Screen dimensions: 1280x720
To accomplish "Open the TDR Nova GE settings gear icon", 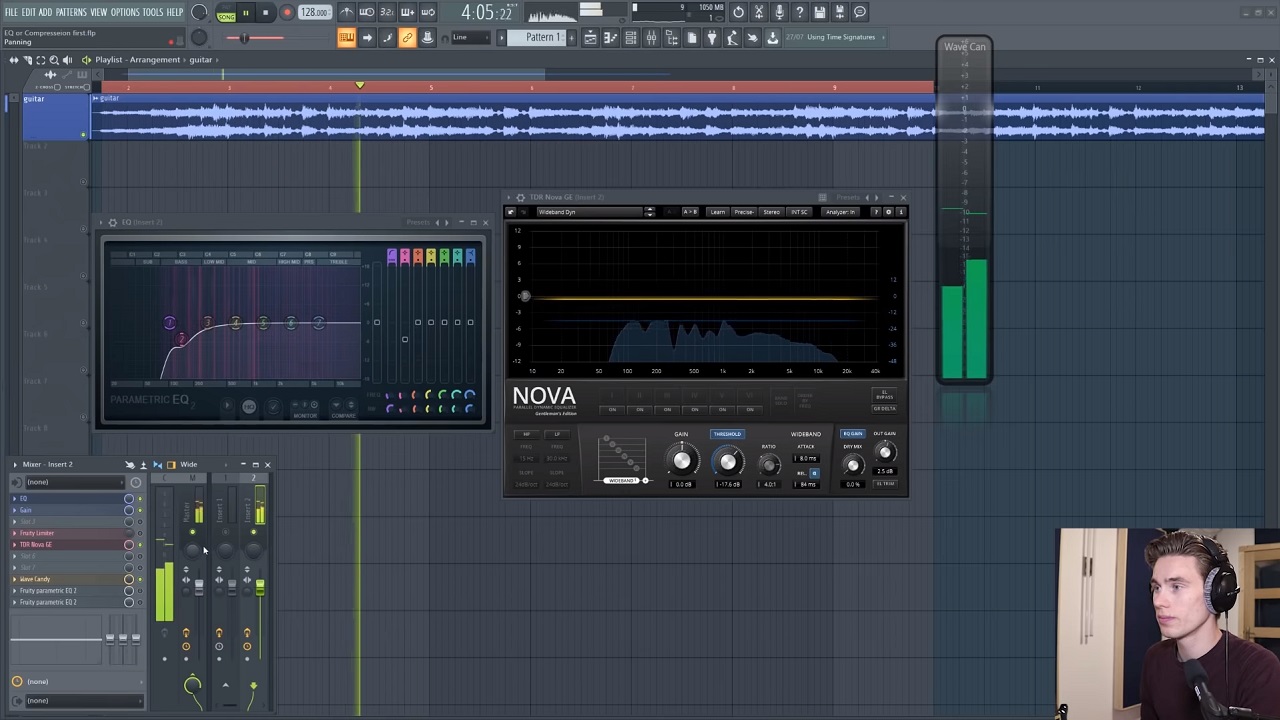I will (x=888, y=212).
